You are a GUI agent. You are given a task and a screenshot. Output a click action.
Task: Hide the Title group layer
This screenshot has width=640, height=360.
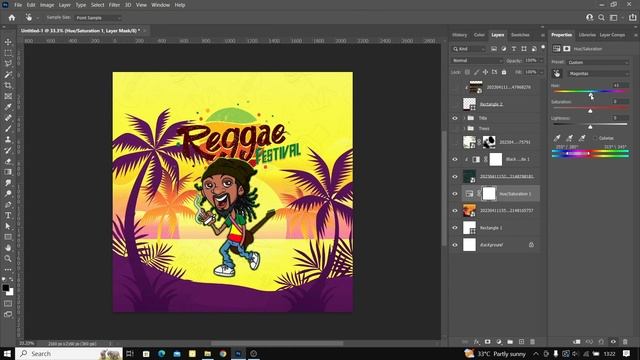(455, 118)
